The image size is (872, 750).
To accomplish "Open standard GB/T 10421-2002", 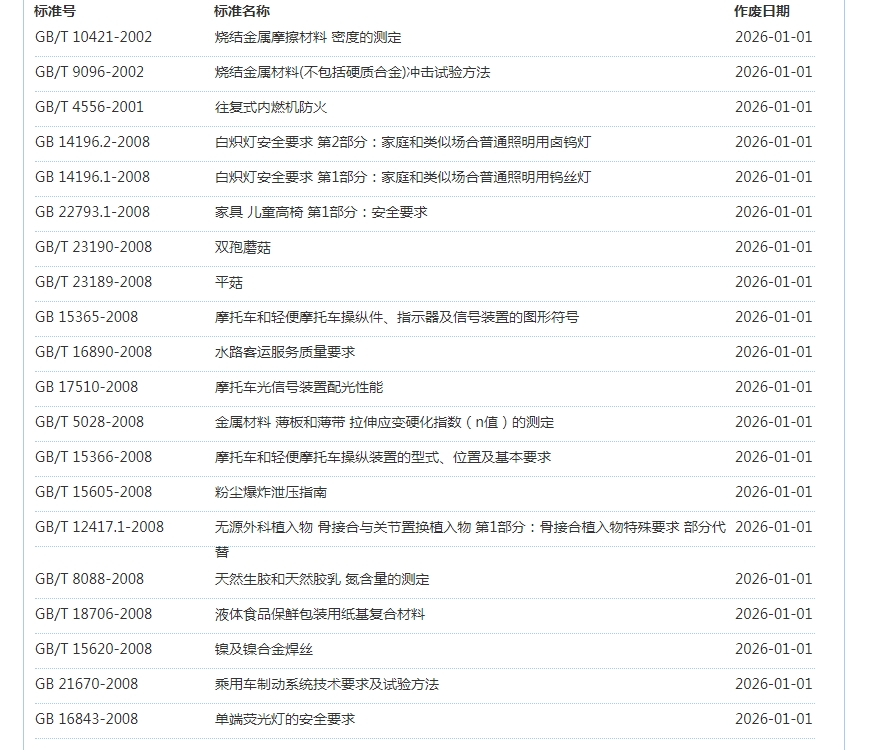I will tap(93, 37).
